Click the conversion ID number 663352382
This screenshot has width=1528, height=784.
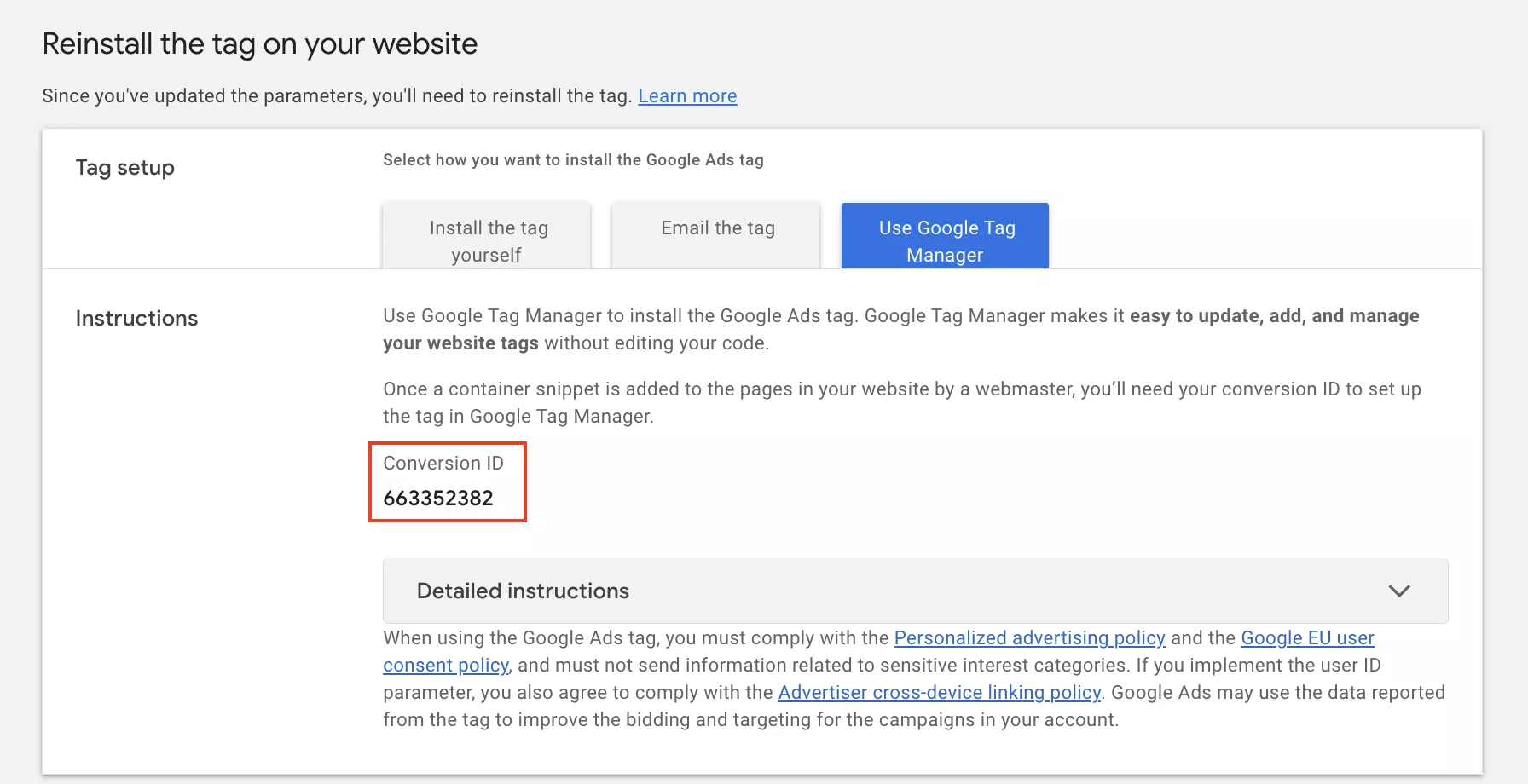pos(438,498)
